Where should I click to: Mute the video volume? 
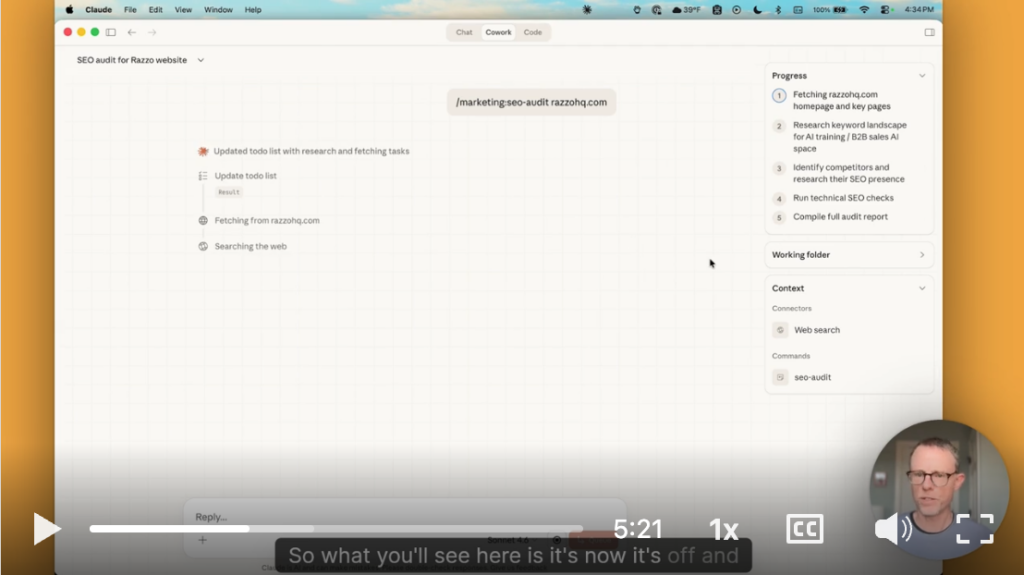pyautogui.click(x=893, y=529)
